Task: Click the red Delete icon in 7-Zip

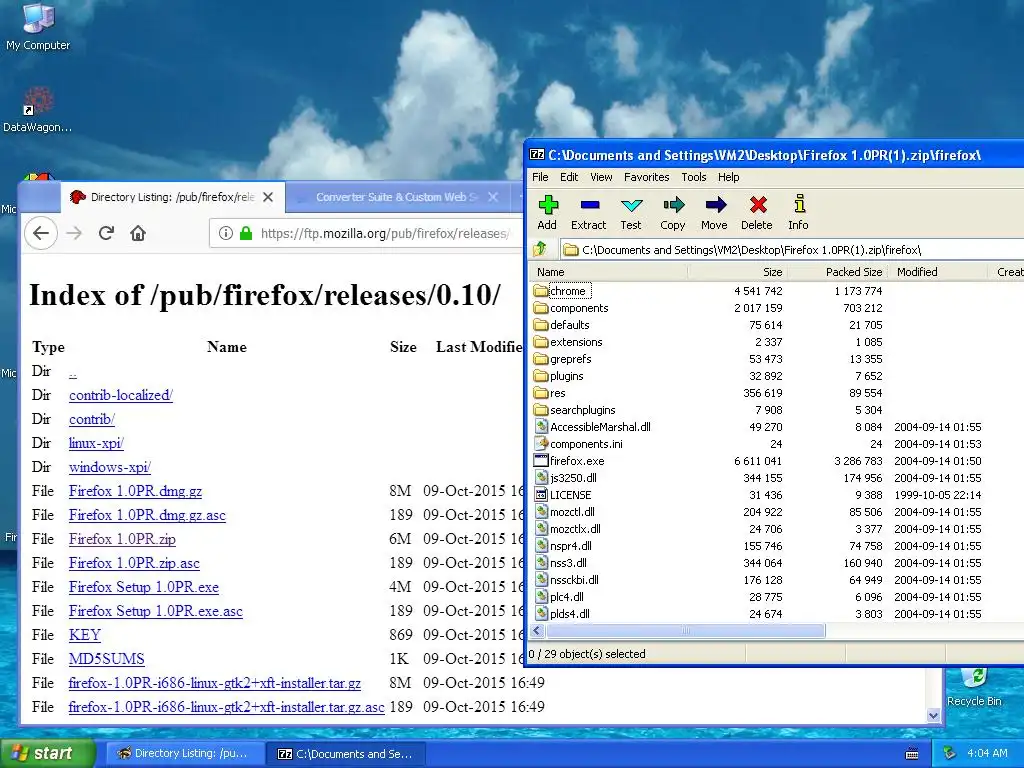Action: [x=757, y=213]
